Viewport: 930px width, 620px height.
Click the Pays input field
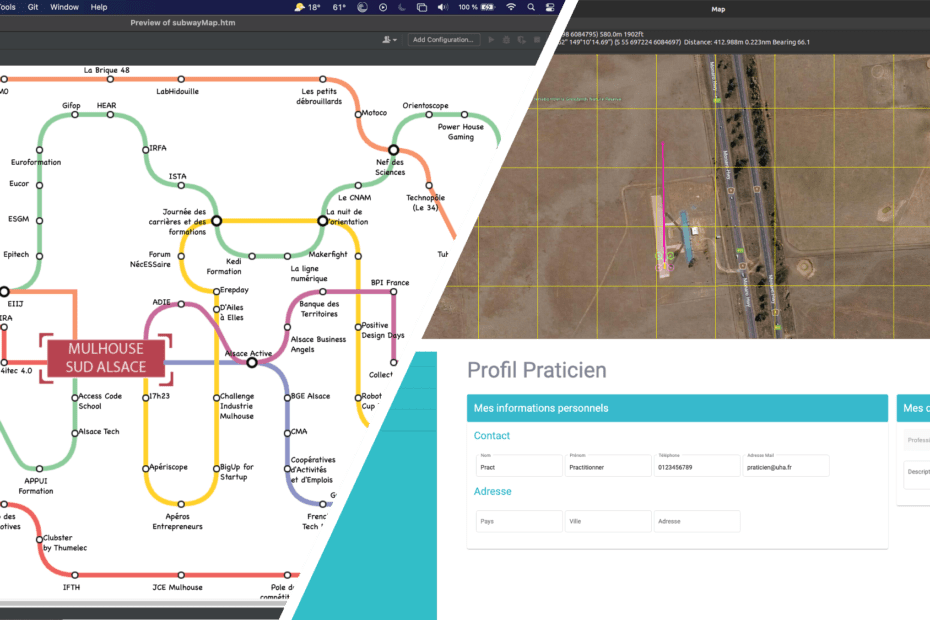click(519, 522)
